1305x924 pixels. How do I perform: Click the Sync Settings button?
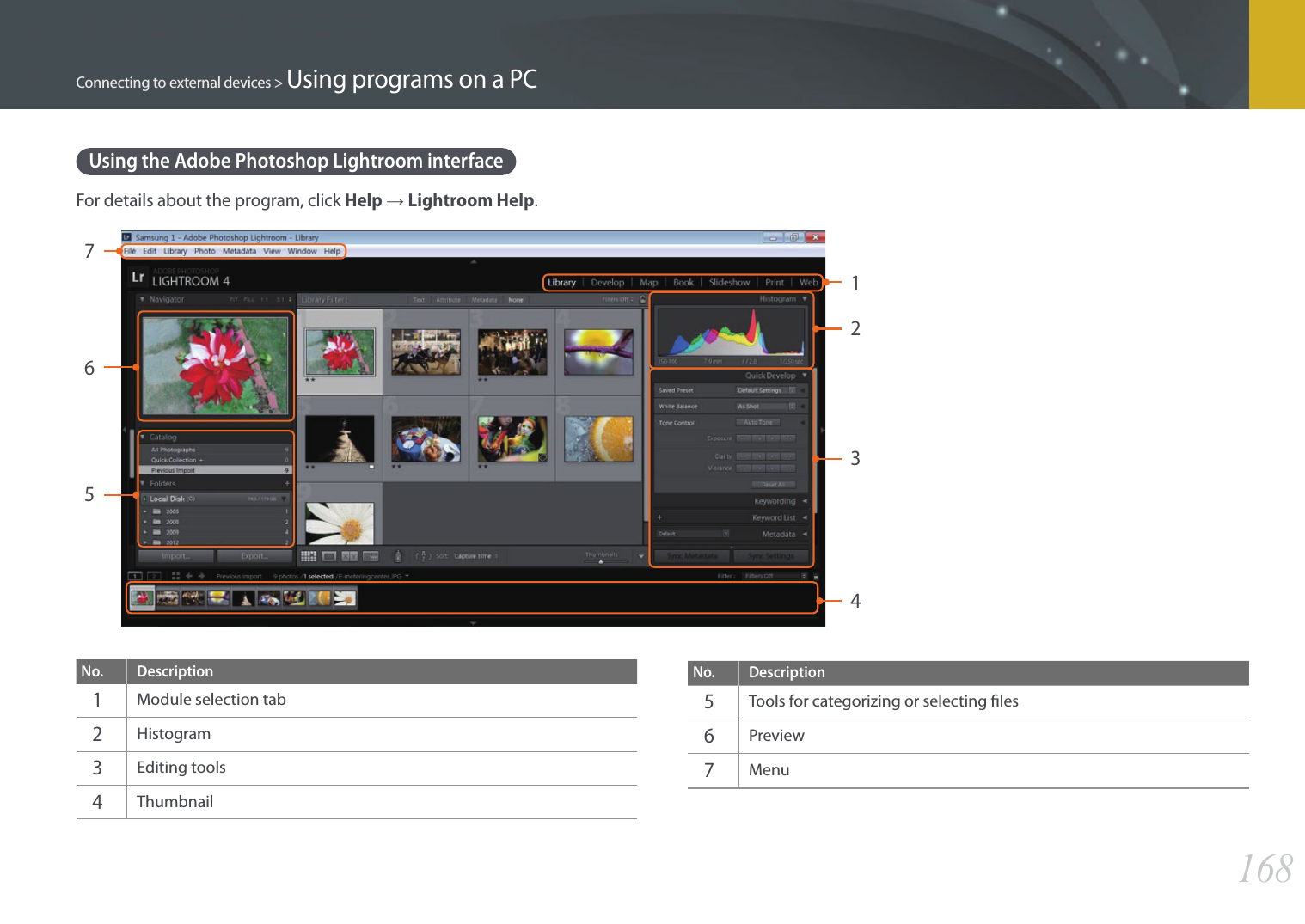[x=770, y=556]
